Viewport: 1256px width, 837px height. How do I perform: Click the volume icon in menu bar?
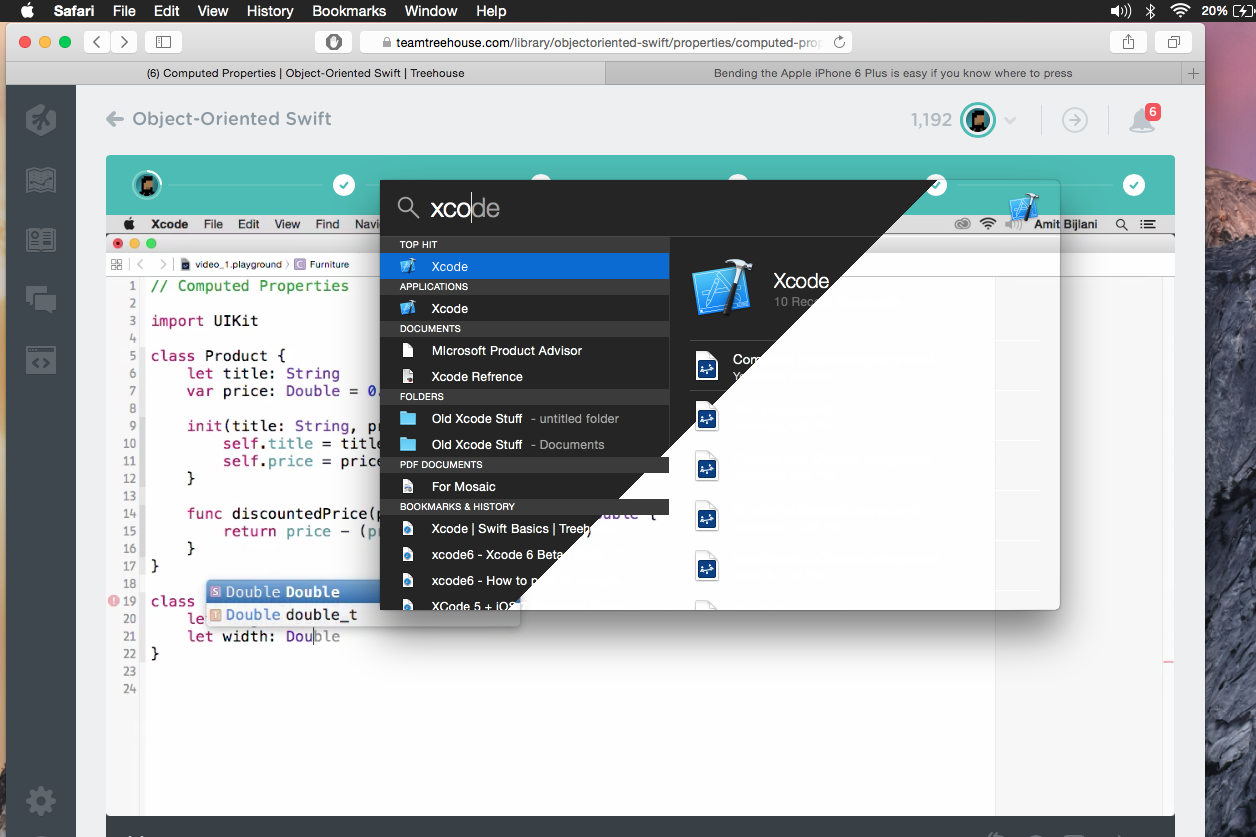(1121, 11)
